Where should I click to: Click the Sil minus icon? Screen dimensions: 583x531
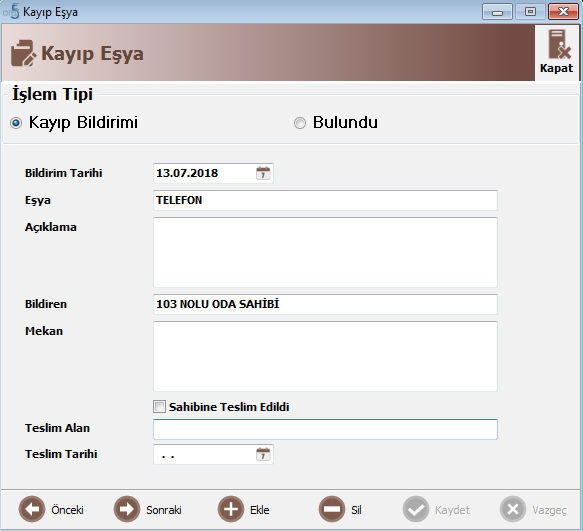[x=332, y=509]
